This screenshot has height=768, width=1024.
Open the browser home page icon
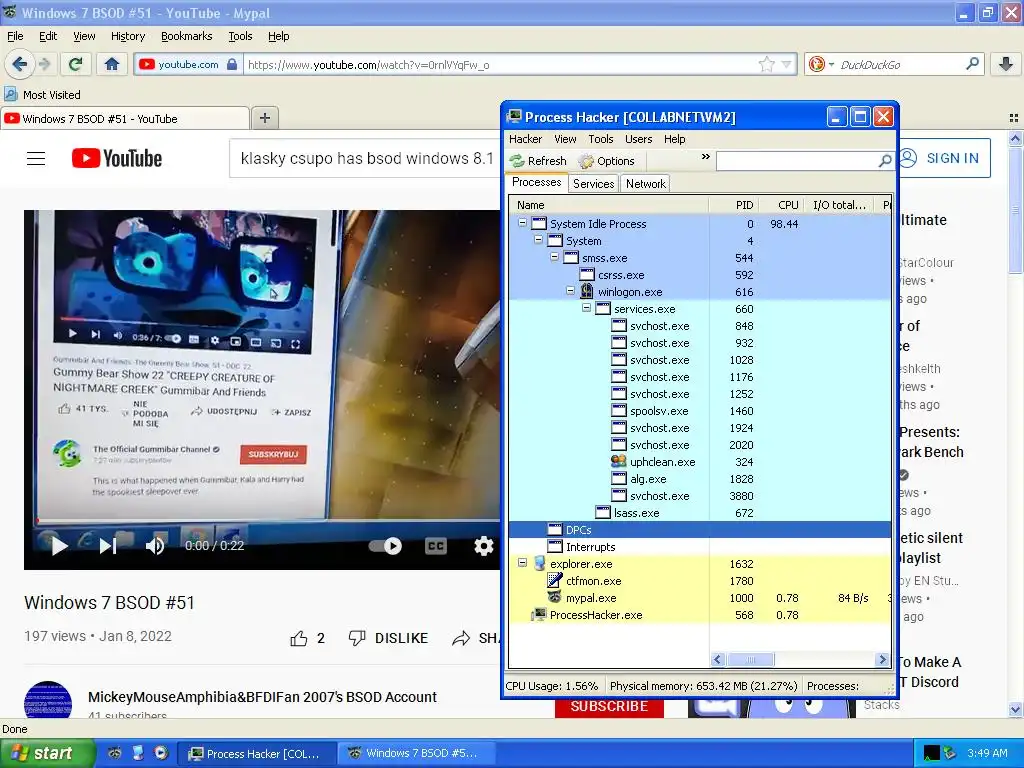point(112,64)
